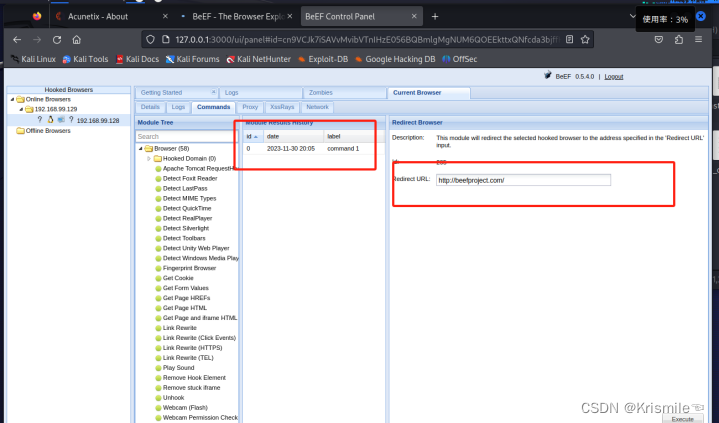
Task: Run the module with the Execute button
Action: point(683,418)
